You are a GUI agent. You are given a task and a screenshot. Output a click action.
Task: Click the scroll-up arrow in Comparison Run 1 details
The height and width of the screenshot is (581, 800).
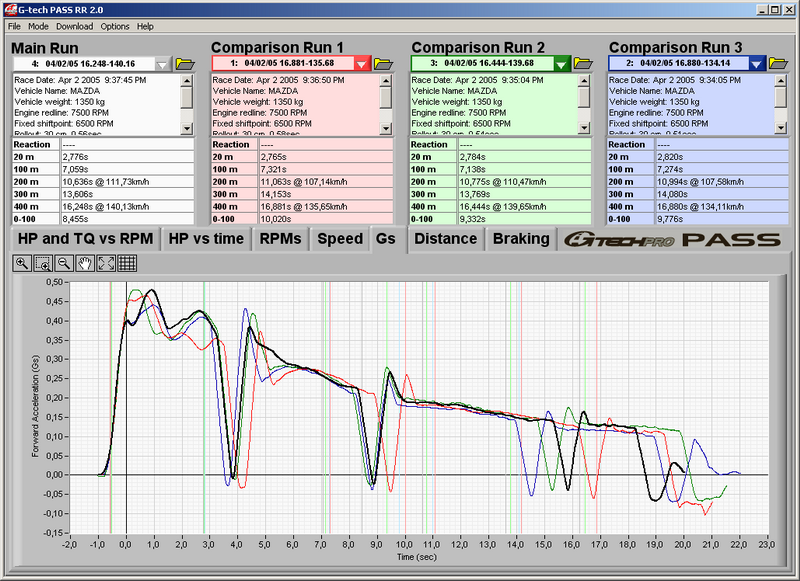click(386, 81)
